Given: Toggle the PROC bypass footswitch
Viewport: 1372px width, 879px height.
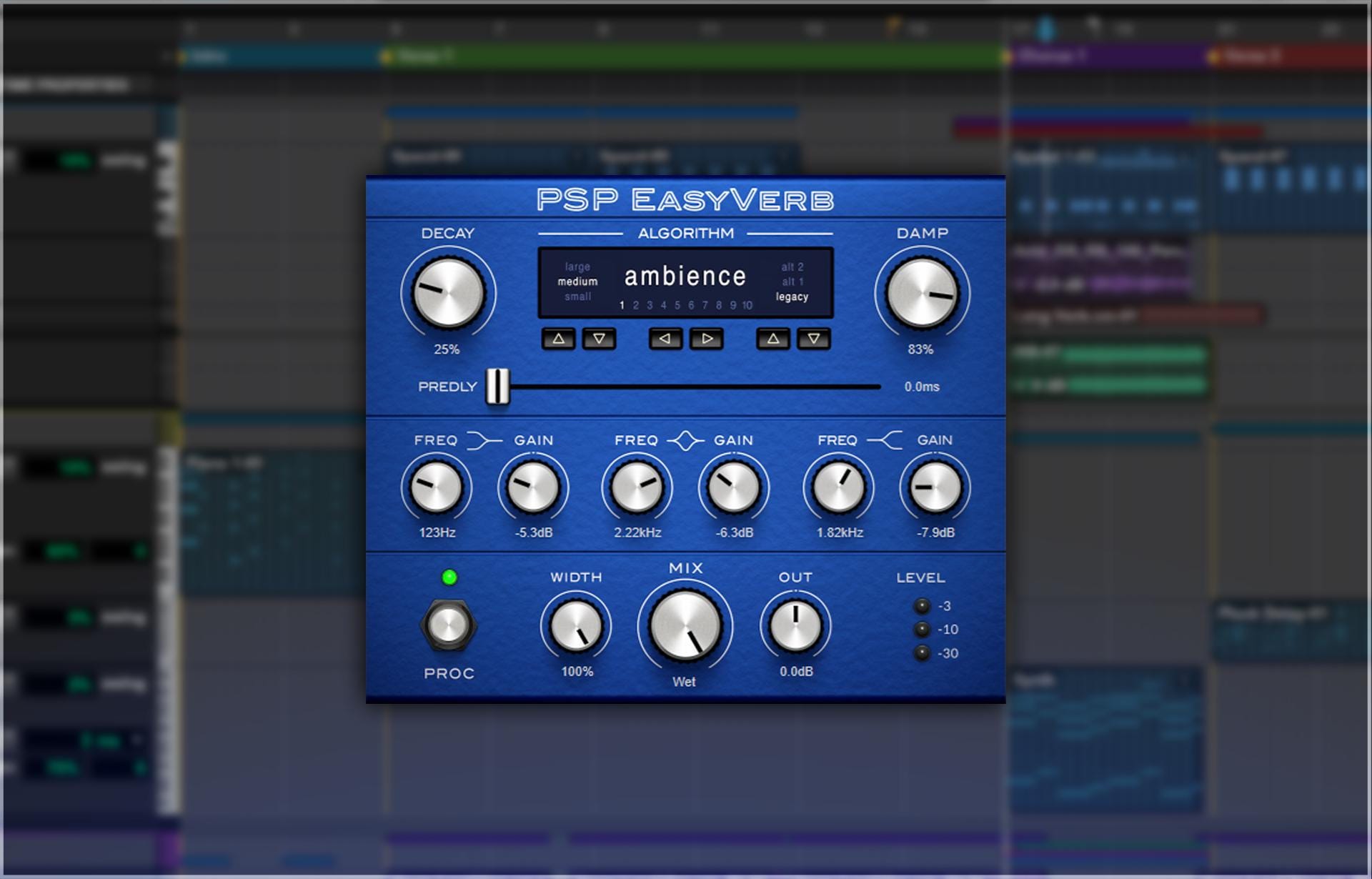Looking at the screenshot, I should click(x=447, y=626).
